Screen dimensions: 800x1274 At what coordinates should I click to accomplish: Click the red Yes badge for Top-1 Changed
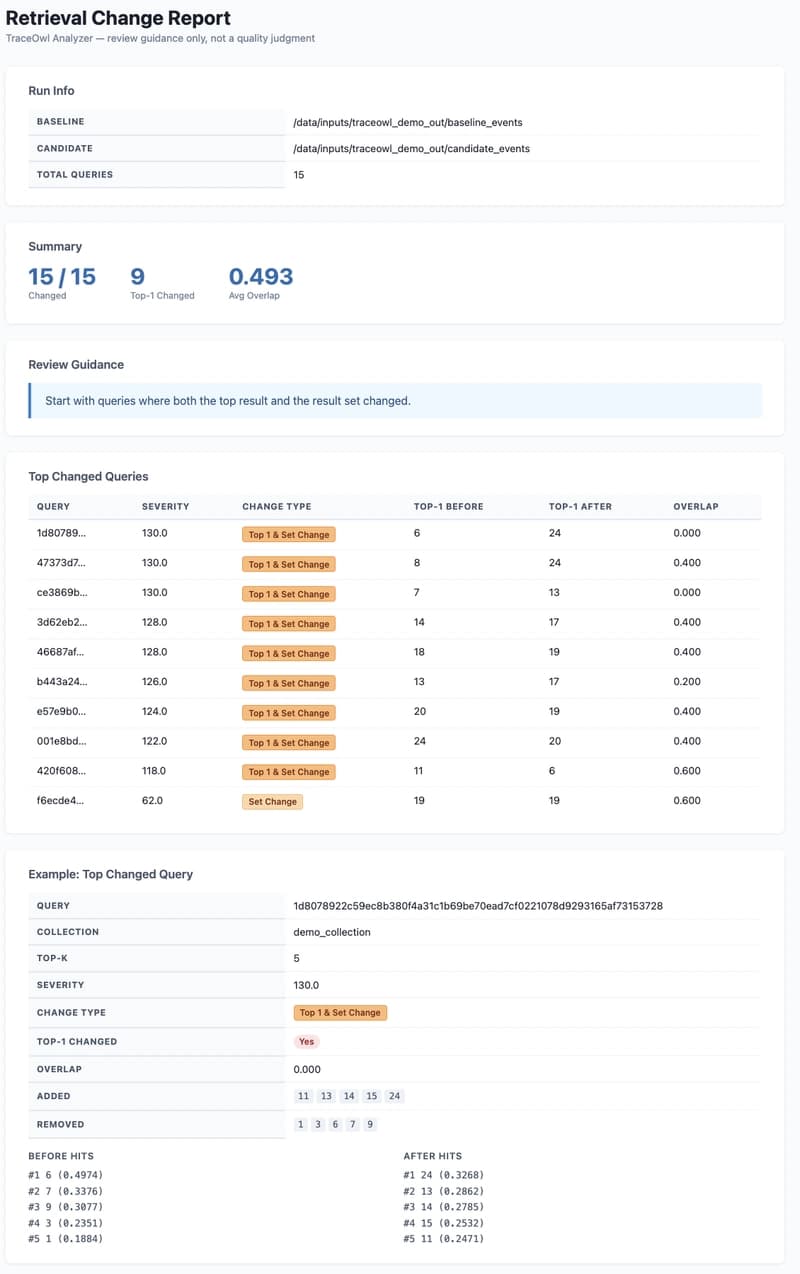coord(306,1042)
